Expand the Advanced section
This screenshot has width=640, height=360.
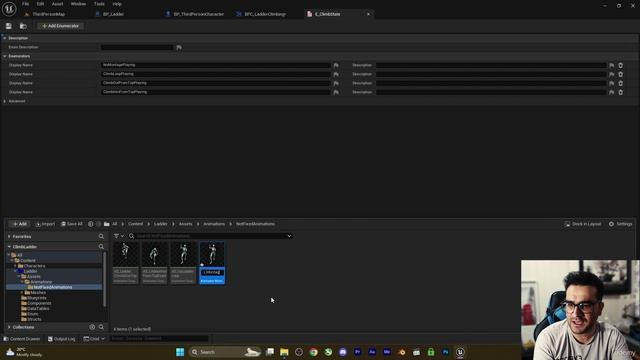click(4, 101)
